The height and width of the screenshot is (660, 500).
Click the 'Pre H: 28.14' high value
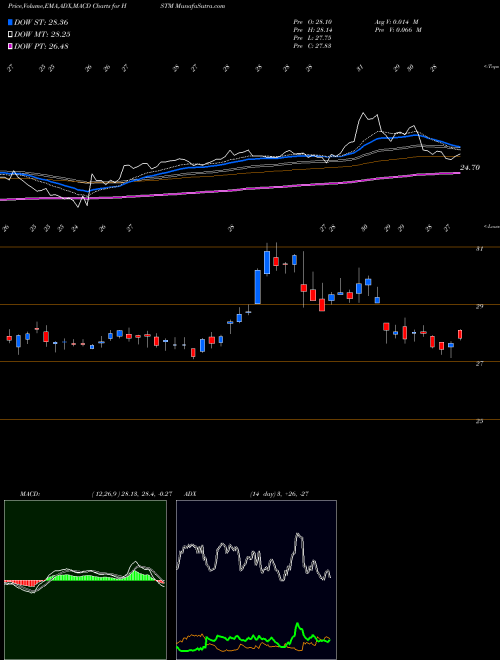312,30
